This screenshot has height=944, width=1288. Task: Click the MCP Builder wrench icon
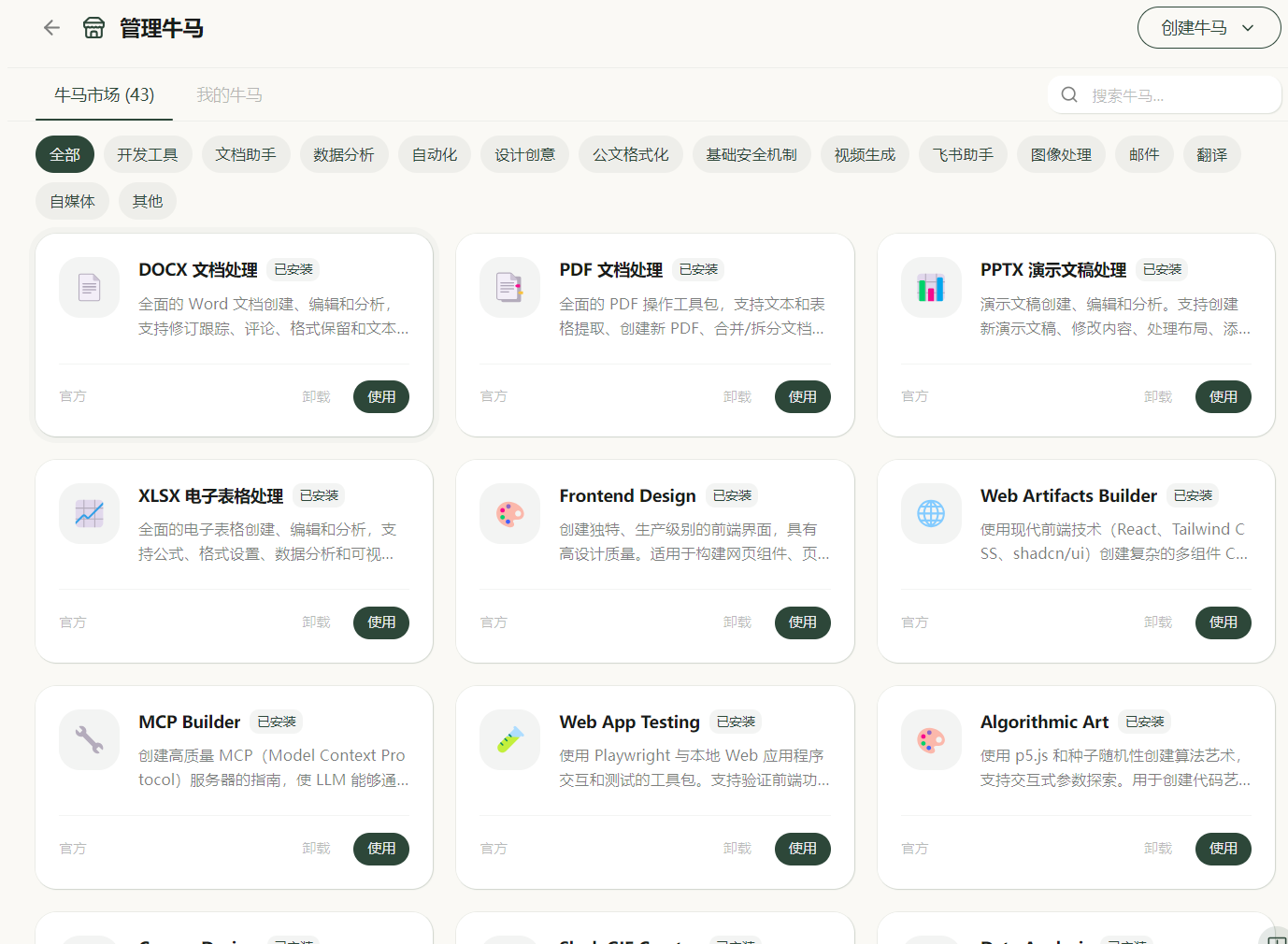click(90, 739)
